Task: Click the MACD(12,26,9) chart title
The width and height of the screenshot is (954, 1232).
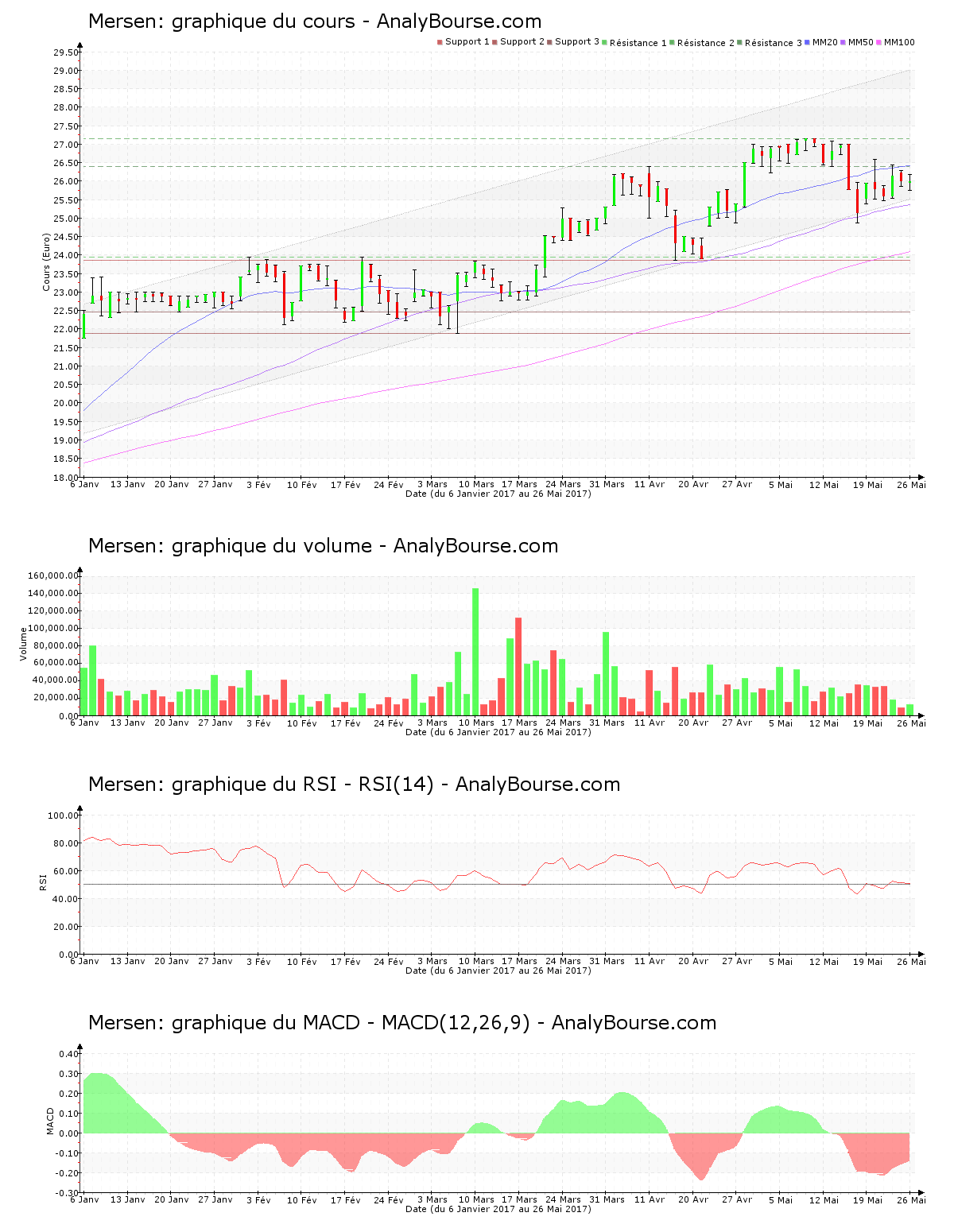Action: point(402,1023)
